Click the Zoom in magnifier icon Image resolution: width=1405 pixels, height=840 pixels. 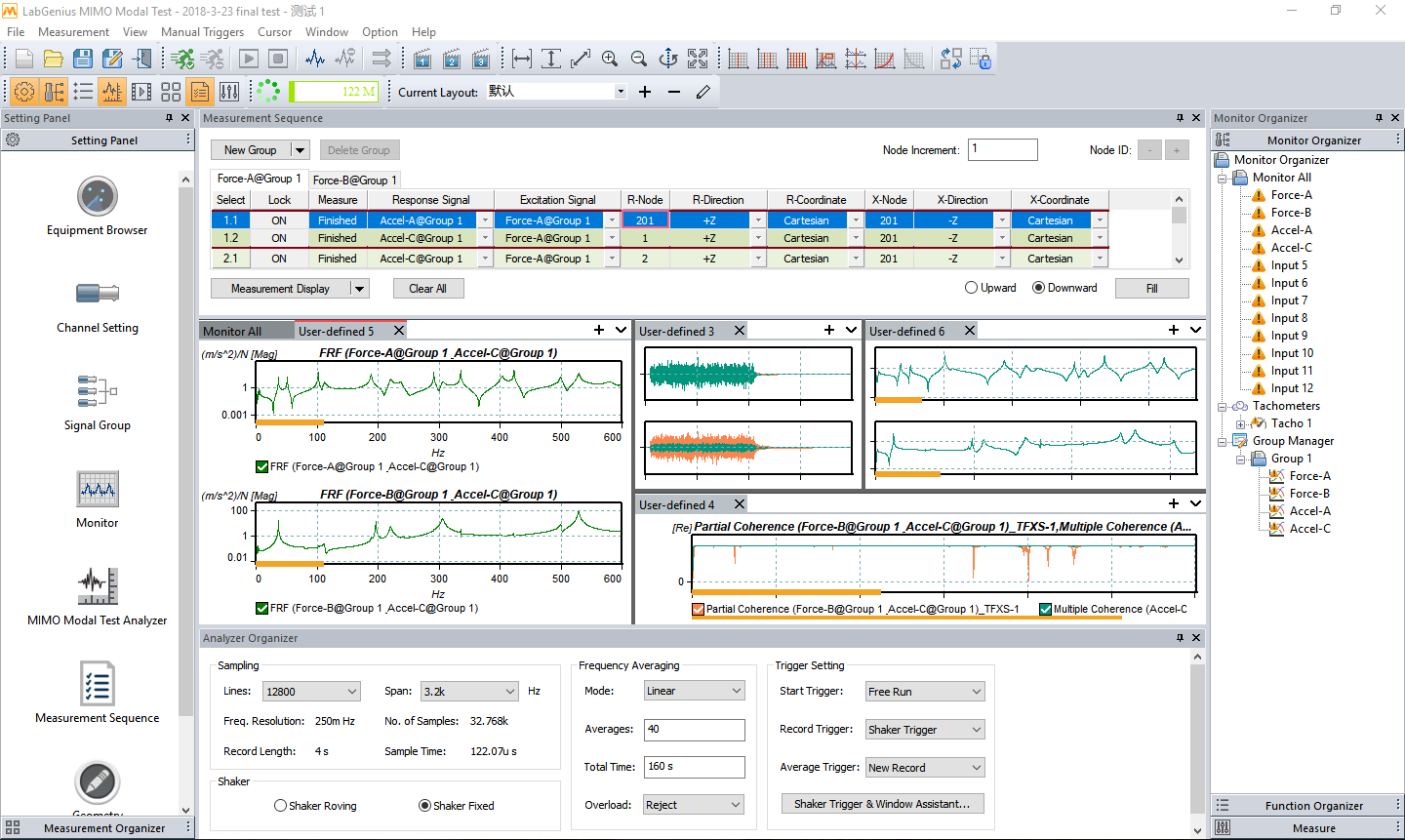coord(610,59)
